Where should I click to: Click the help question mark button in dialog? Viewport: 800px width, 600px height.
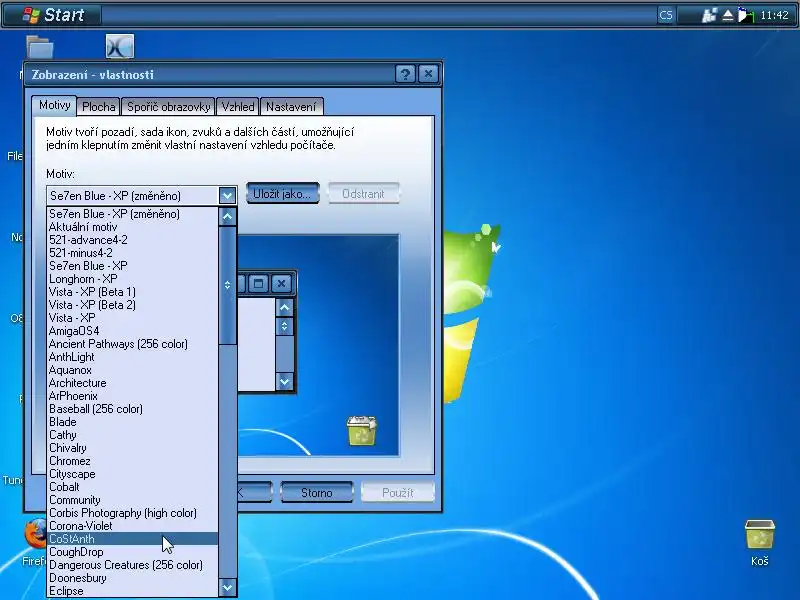point(405,74)
